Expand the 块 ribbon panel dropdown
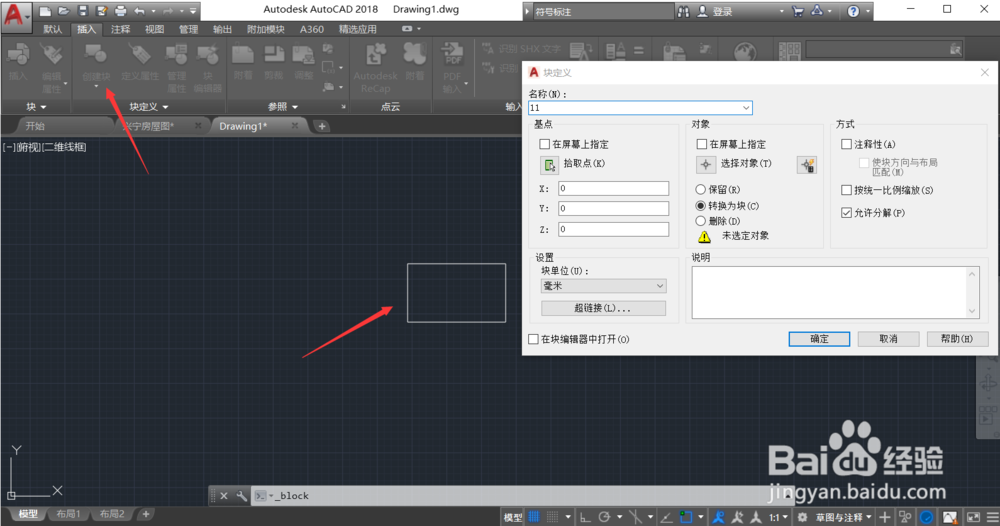 coord(43,107)
